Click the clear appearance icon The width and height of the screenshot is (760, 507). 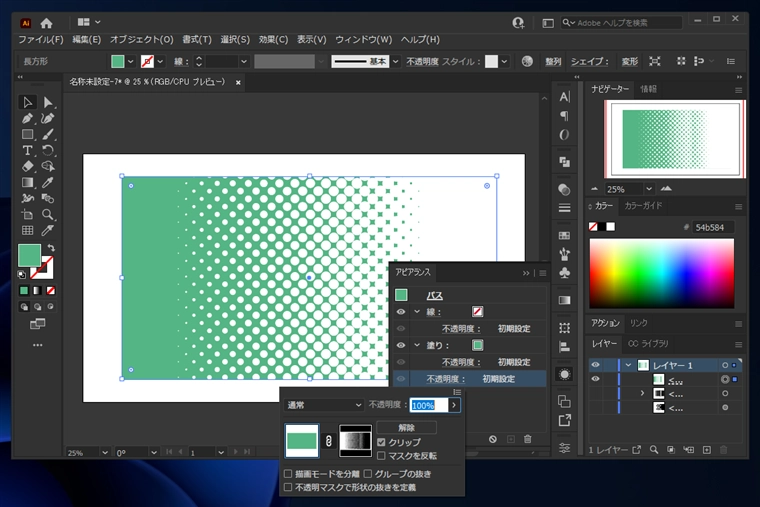pos(492,439)
